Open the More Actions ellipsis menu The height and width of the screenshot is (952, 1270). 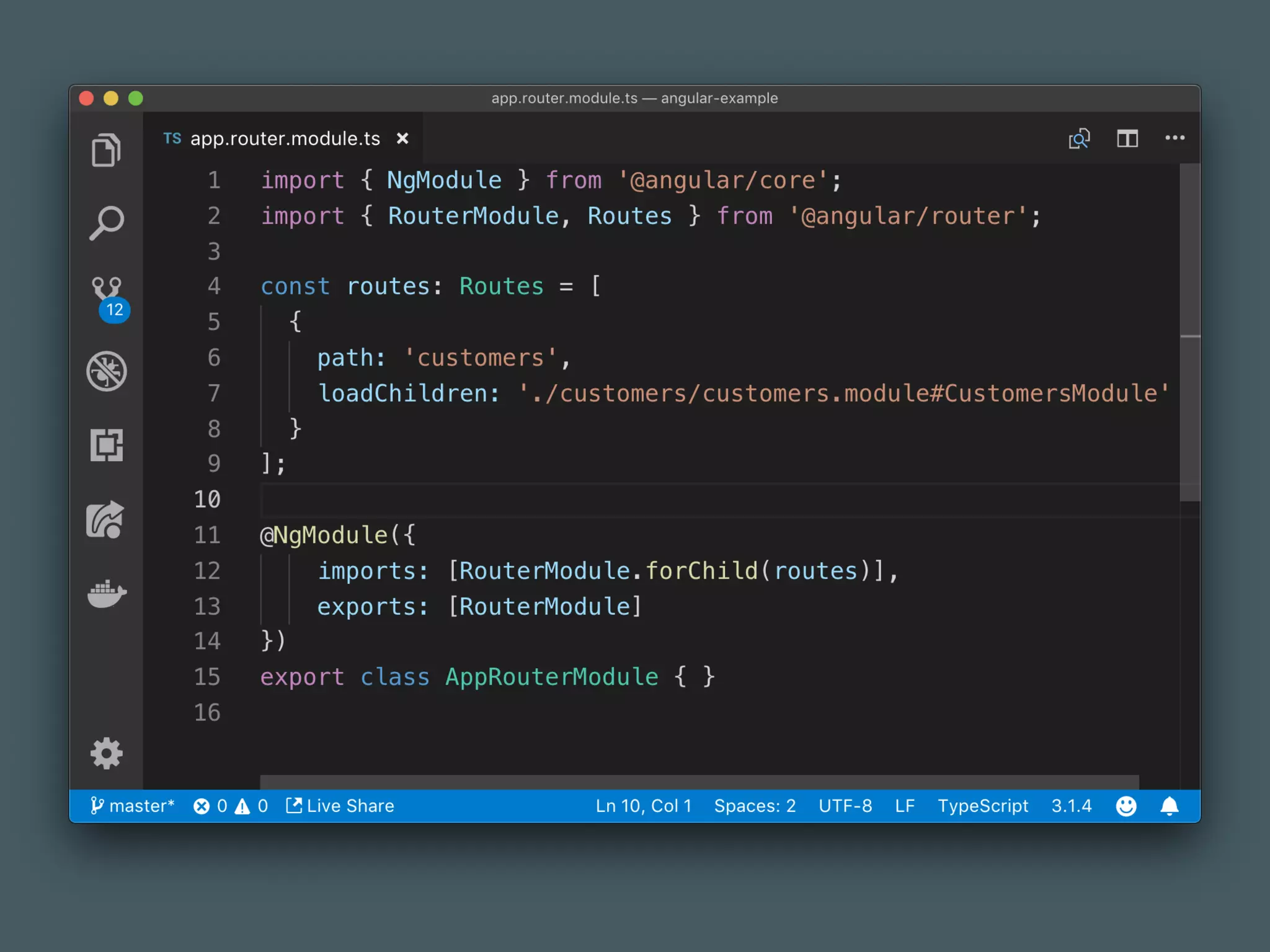point(1175,138)
